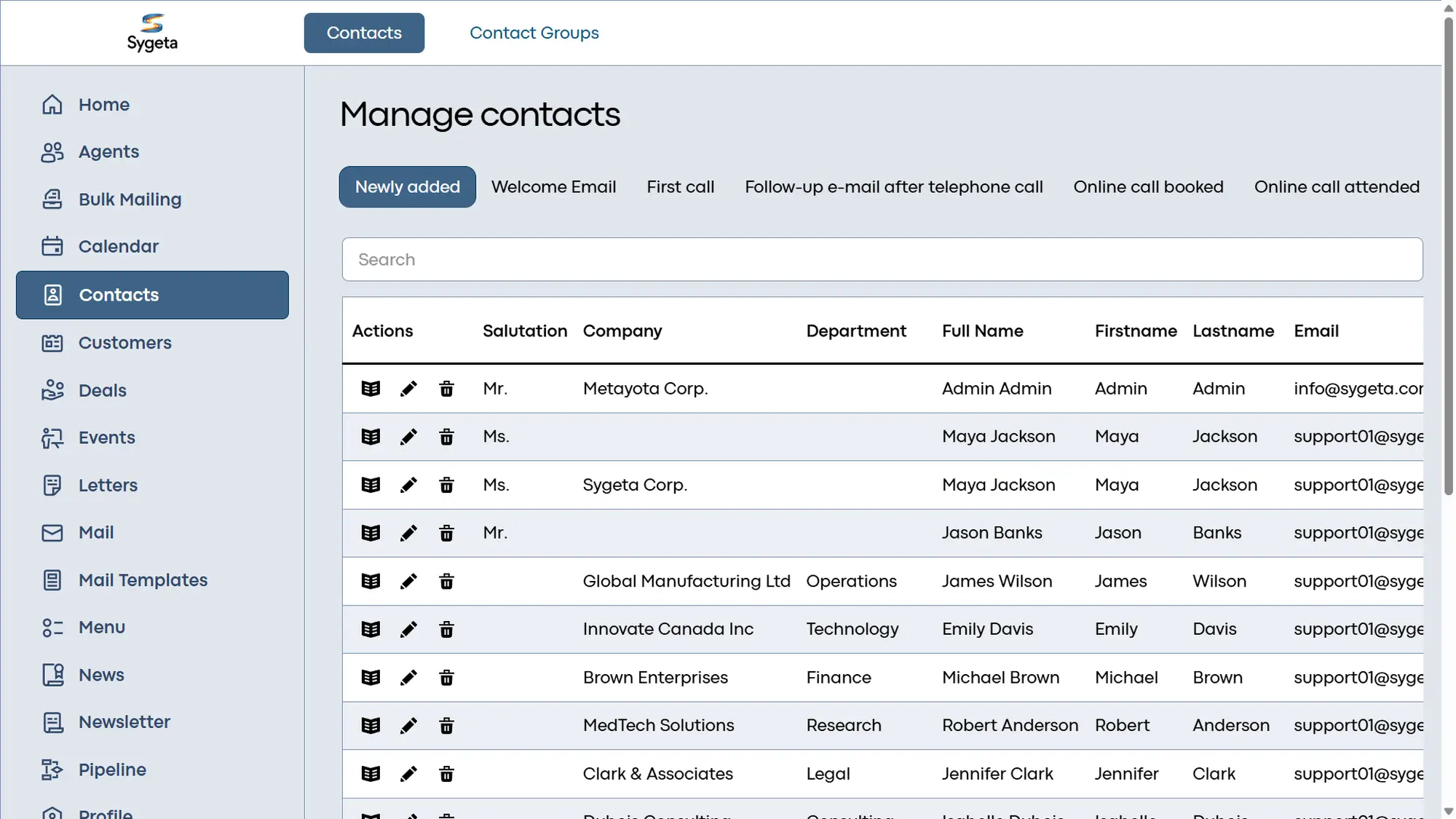This screenshot has height=819, width=1456.
Task: Open Newsletter in the sidebar
Action: coord(152,722)
